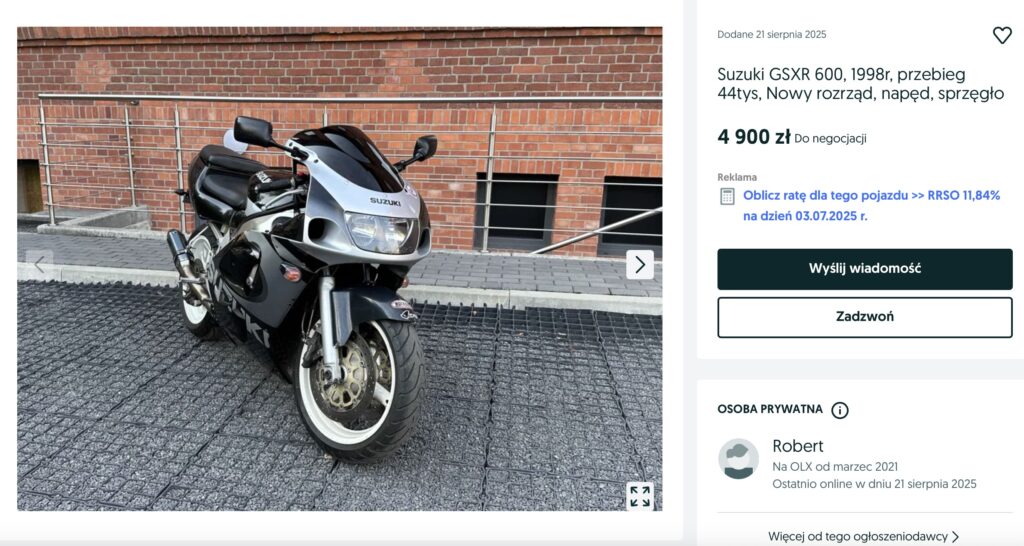Select seller name Robert
The width and height of the screenshot is (1024, 546).
(797, 446)
